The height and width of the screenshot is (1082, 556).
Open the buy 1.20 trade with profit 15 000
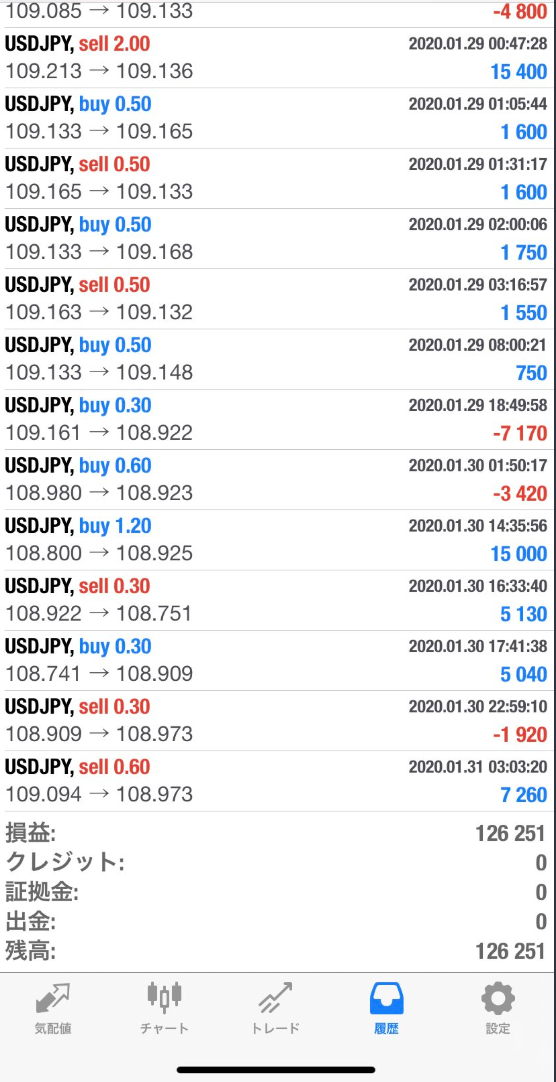(278, 540)
